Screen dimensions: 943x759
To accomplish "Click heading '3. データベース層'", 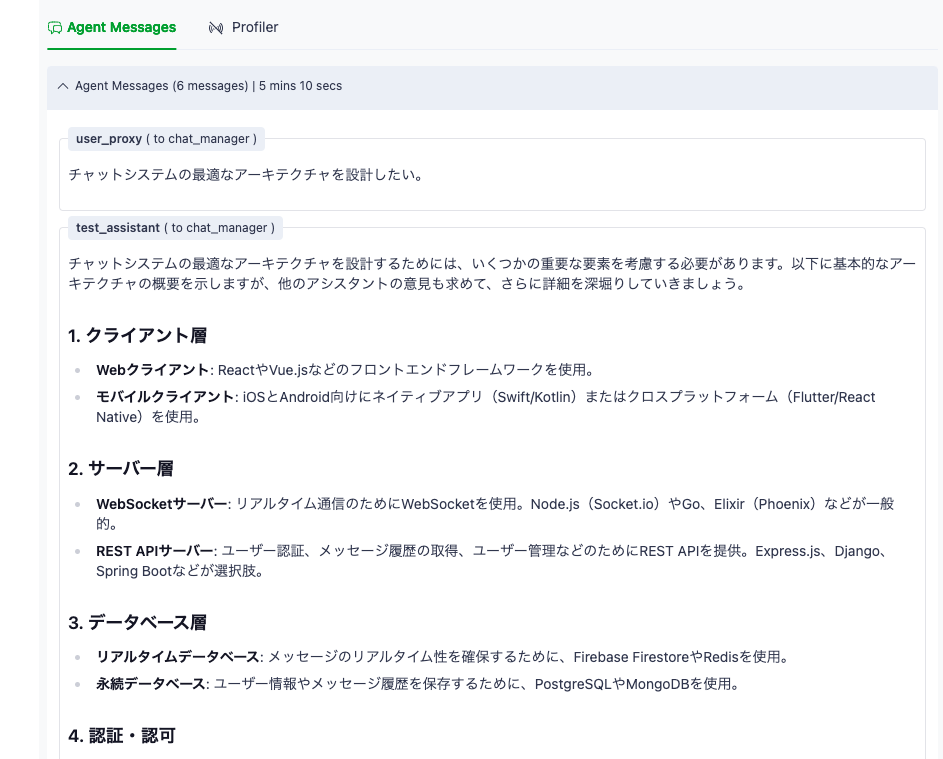I will coord(138,622).
